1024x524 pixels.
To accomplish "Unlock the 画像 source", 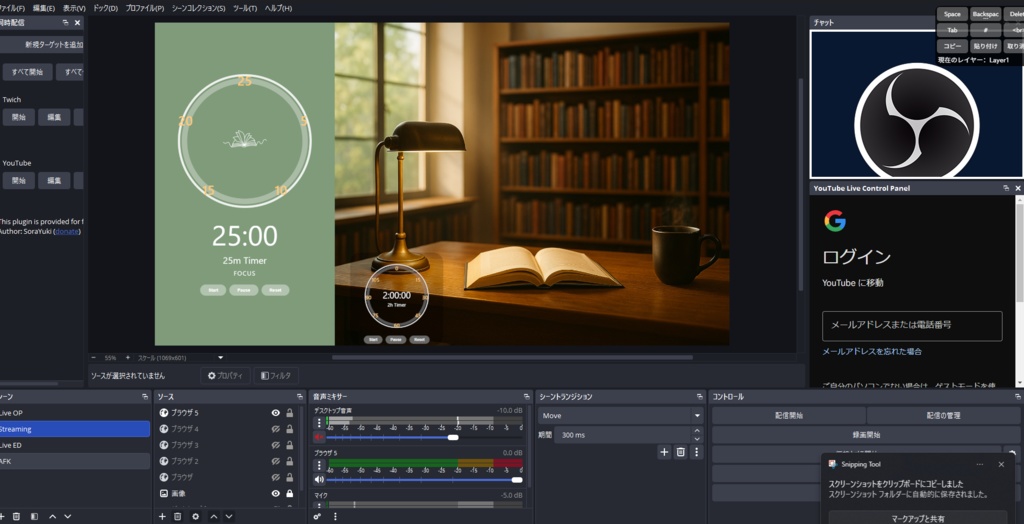I will coord(289,493).
